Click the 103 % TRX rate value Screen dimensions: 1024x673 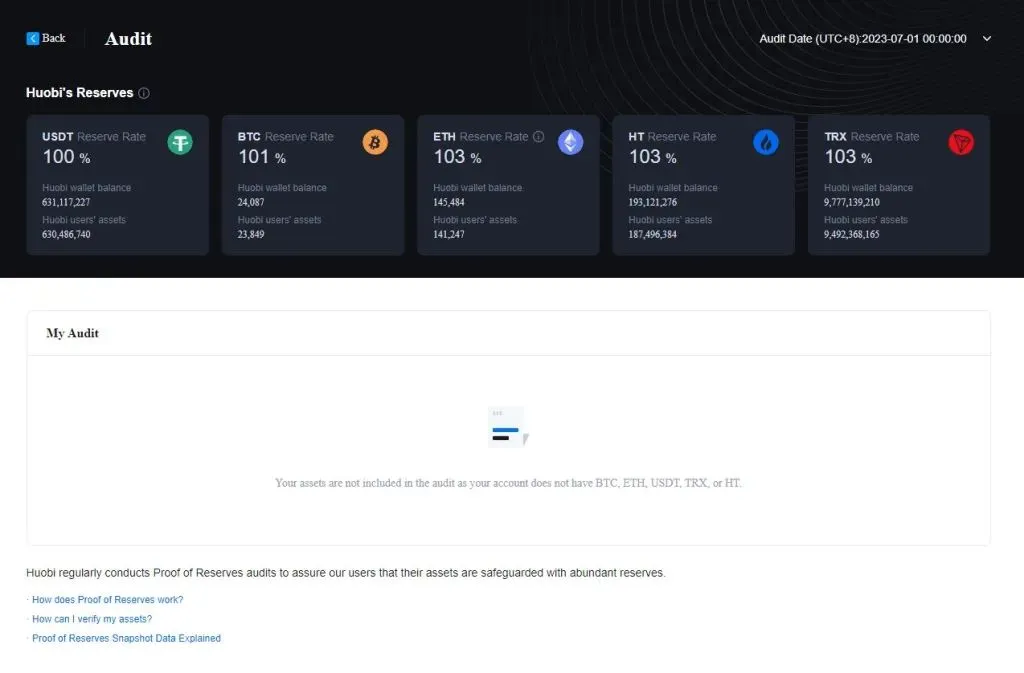point(848,157)
